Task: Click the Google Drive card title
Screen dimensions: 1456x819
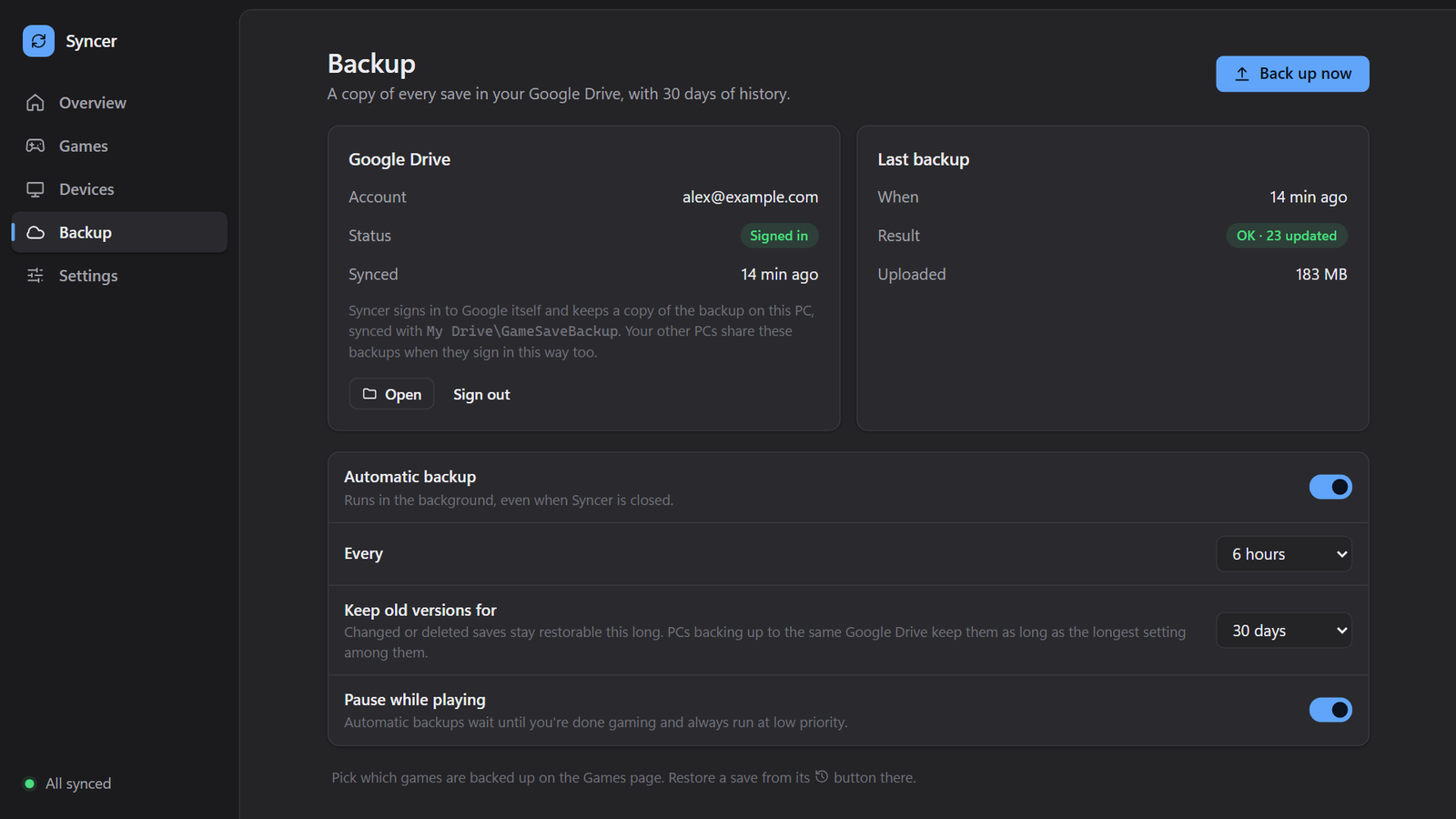Action: pos(399,159)
